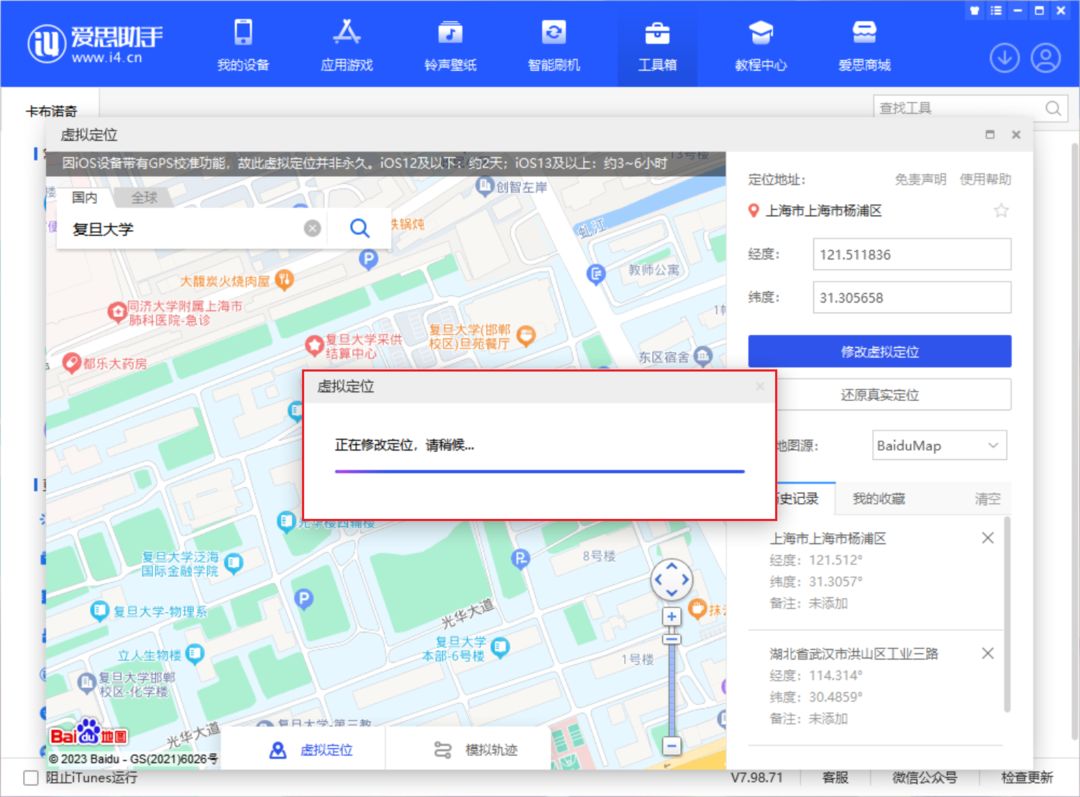Screen dimensions: 1080x797
Task: Open the title bar menu list icon
Action: (x=996, y=10)
